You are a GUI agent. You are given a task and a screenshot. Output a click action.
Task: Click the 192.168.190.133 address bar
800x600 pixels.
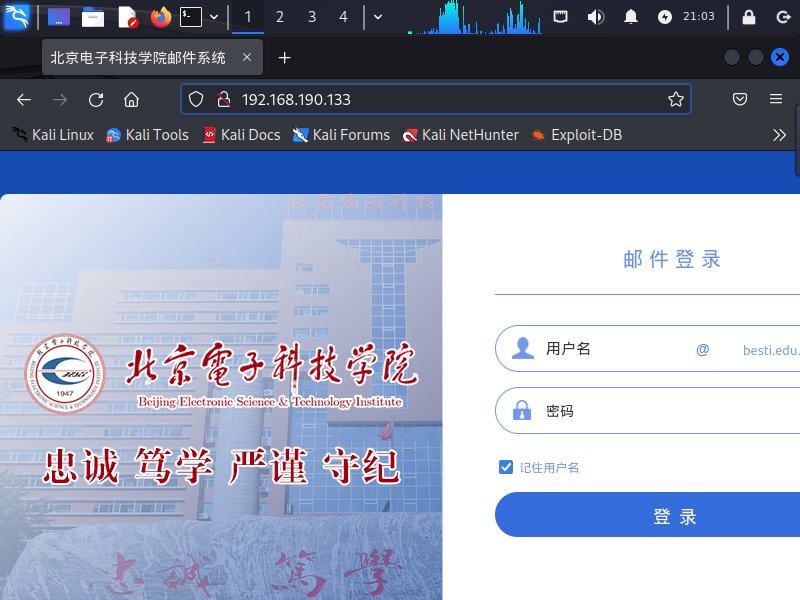point(436,99)
